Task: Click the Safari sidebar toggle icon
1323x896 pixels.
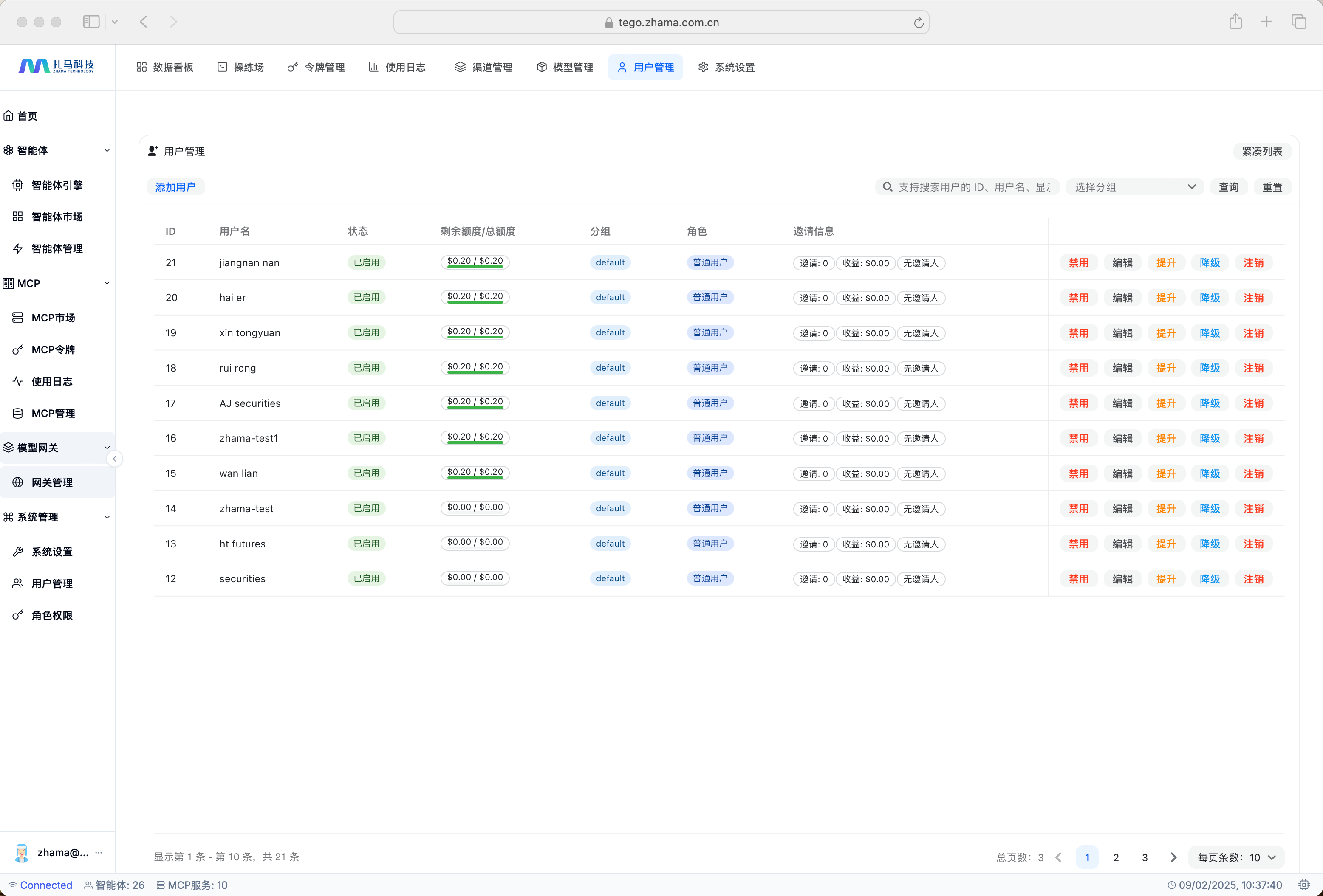Action: point(91,22)
